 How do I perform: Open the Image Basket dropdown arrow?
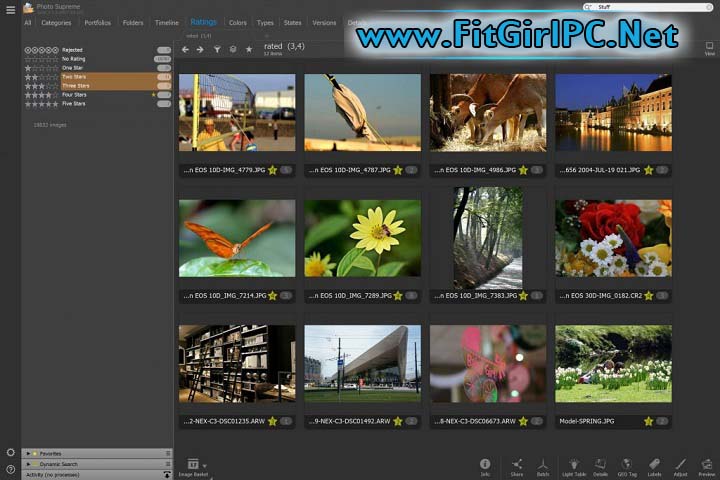[205, 465]
